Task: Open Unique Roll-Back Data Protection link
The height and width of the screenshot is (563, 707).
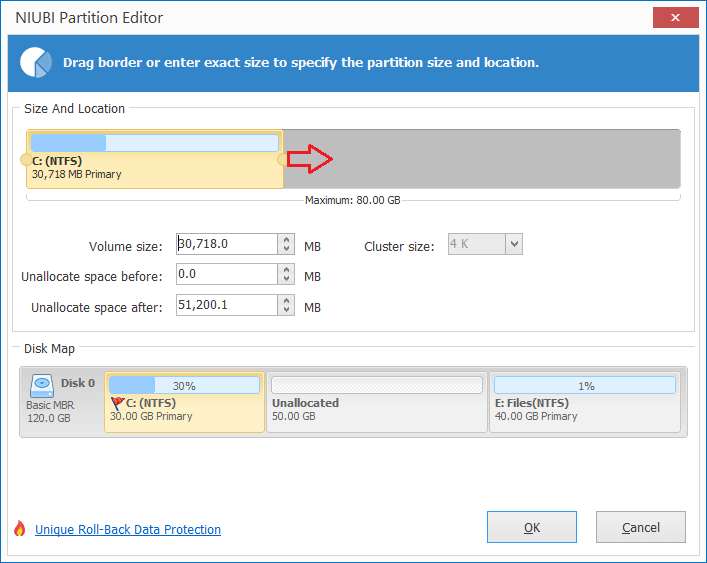Action: [128, 529]
